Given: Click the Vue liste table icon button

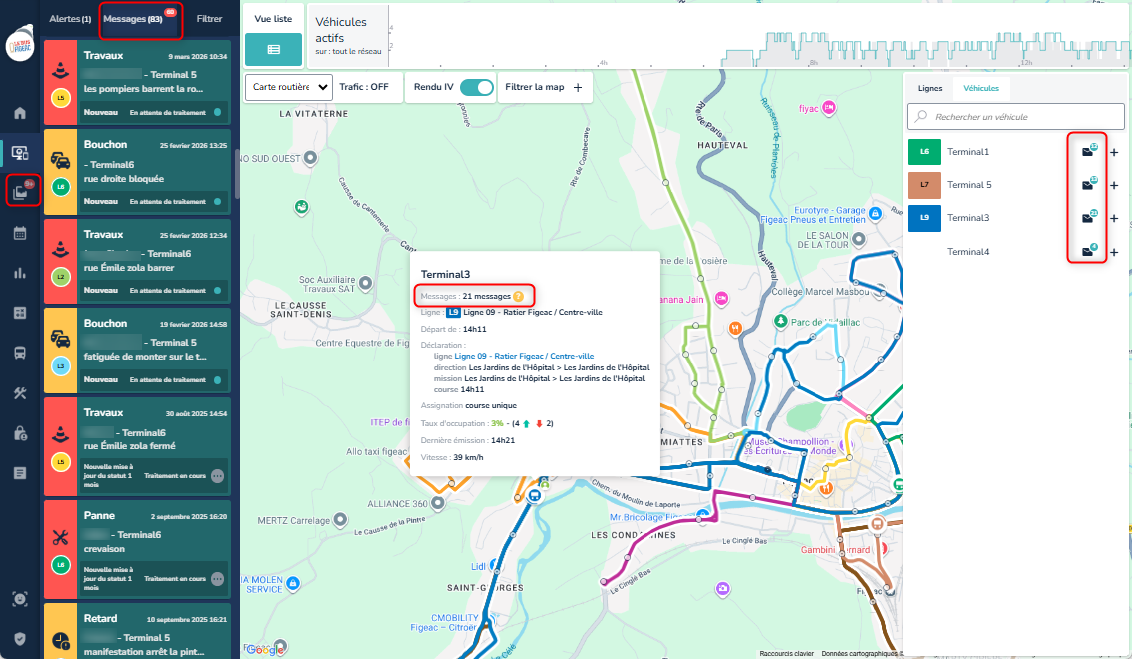Looking at the screenshot, I should point(273,49).
